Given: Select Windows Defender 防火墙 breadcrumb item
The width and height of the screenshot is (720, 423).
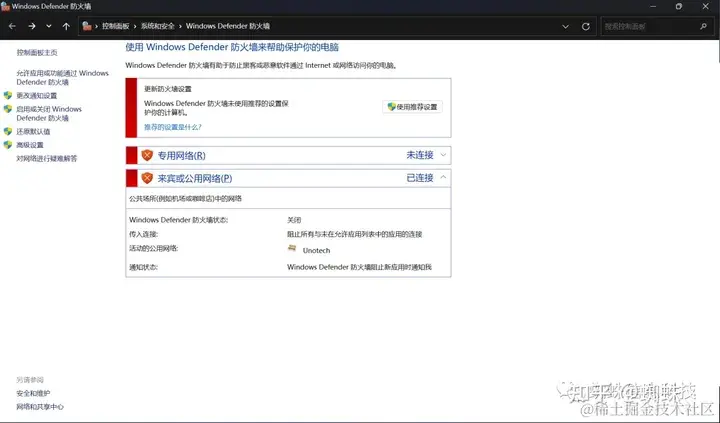Looking at the screenshot, I should pos(228,26).
